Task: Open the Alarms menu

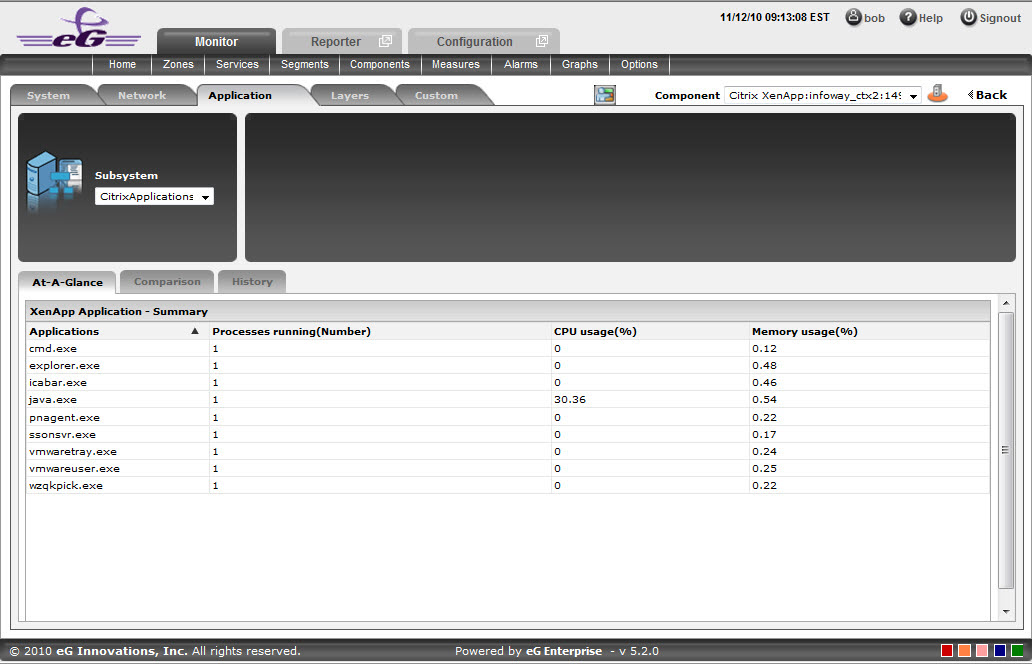Action: point(521,65)
